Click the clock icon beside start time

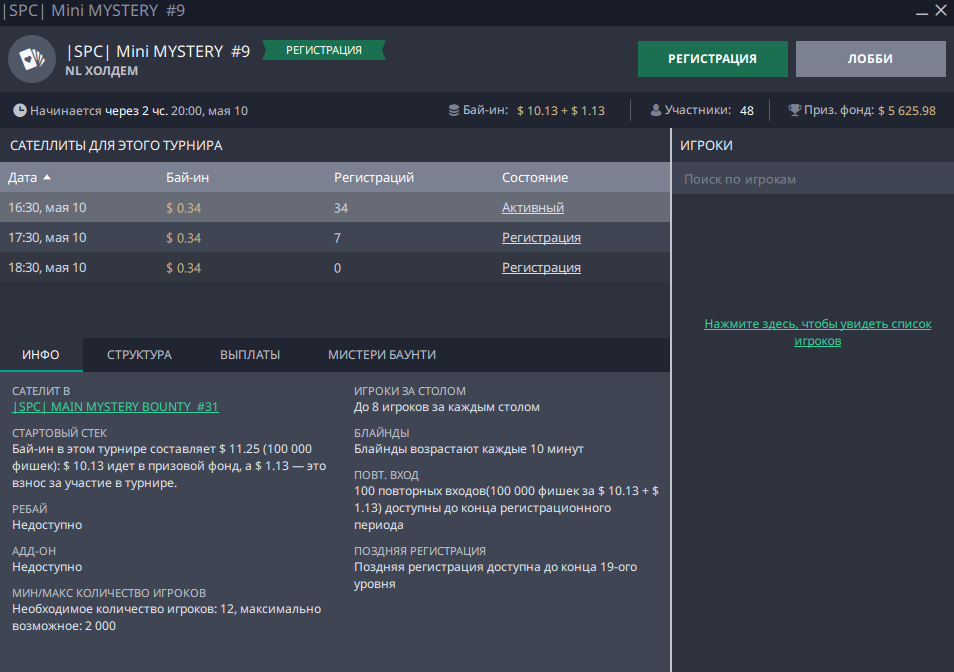[20, 111]
